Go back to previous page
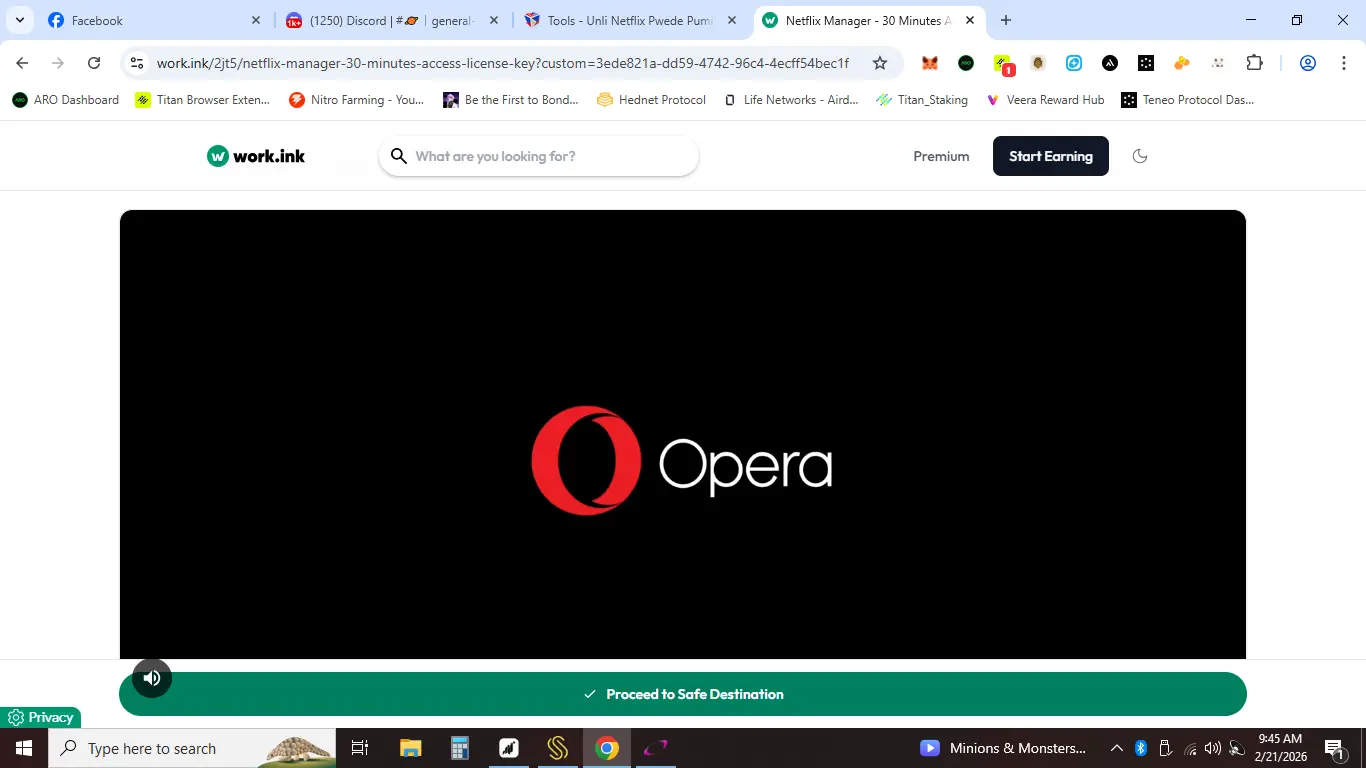Viewport: 1366px width, 768px height. tap(22, 63)
